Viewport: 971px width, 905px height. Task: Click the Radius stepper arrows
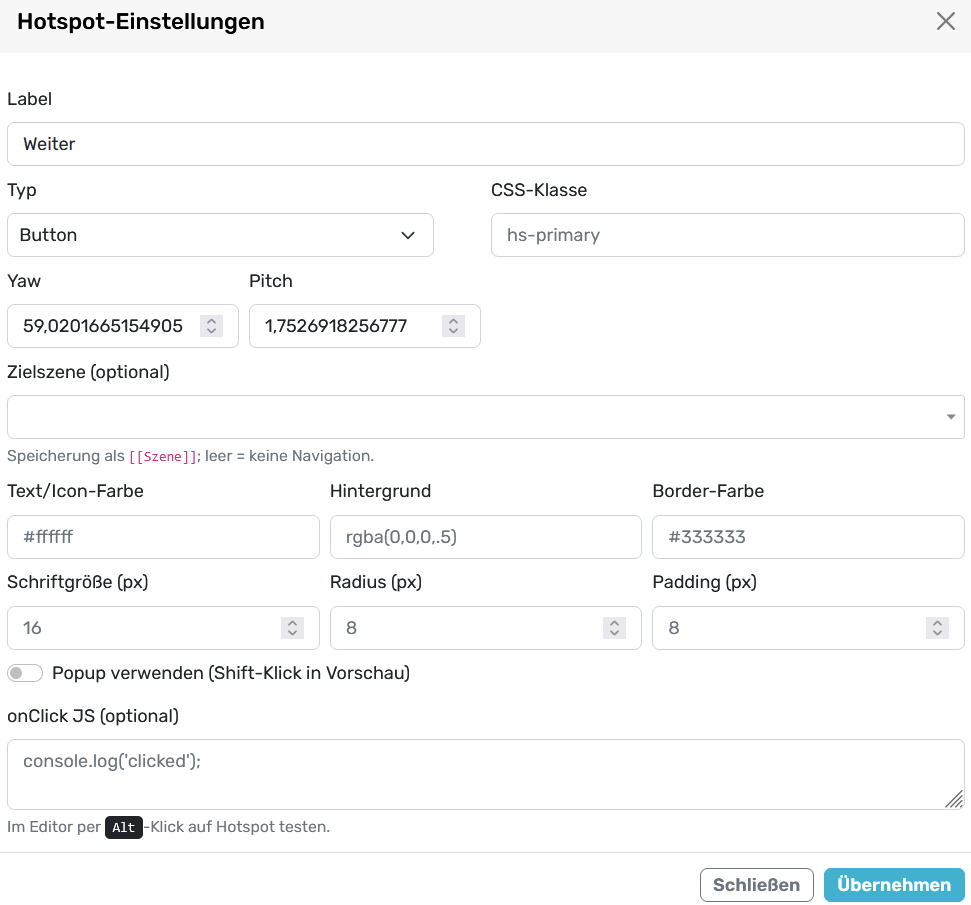click(614, 628)
